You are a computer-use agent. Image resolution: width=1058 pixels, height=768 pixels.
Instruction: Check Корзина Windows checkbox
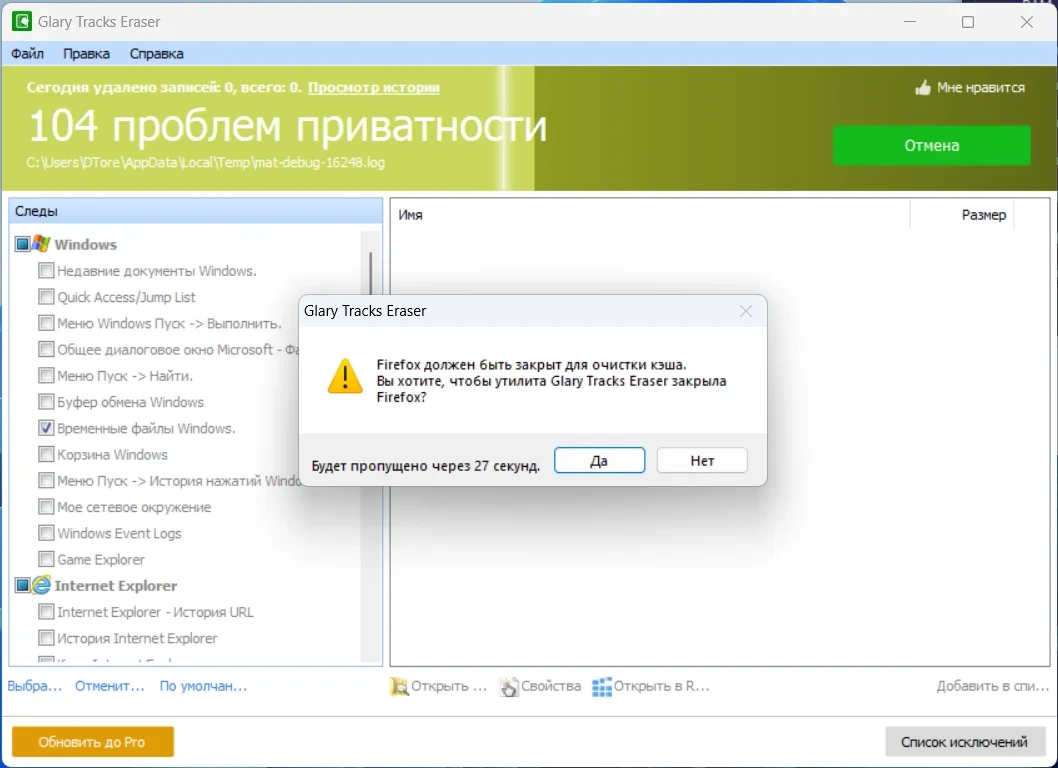(46, 455)
